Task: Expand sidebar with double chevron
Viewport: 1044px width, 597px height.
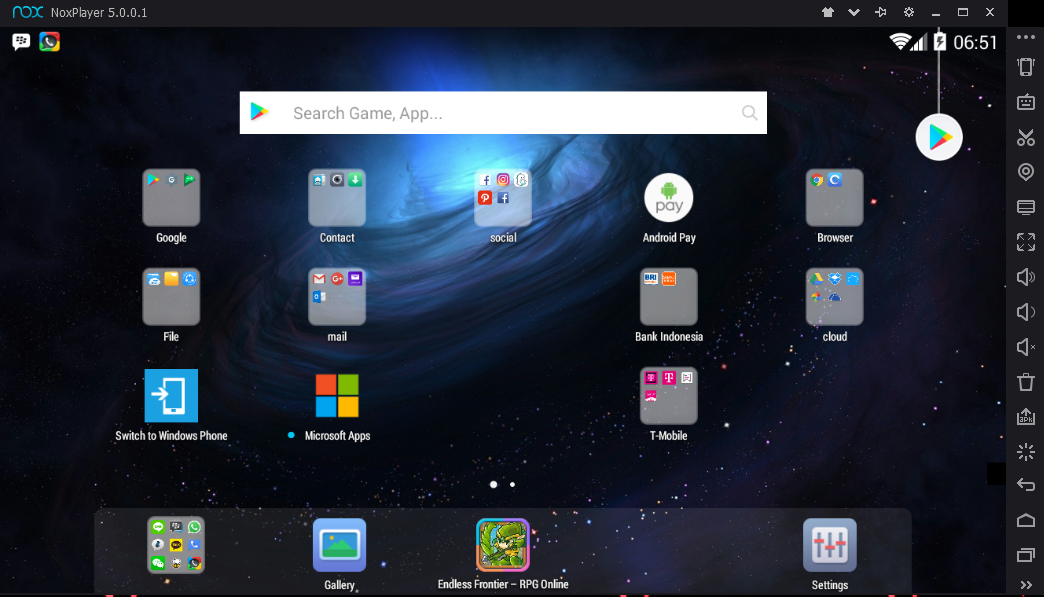Action: pos(1026,585)
